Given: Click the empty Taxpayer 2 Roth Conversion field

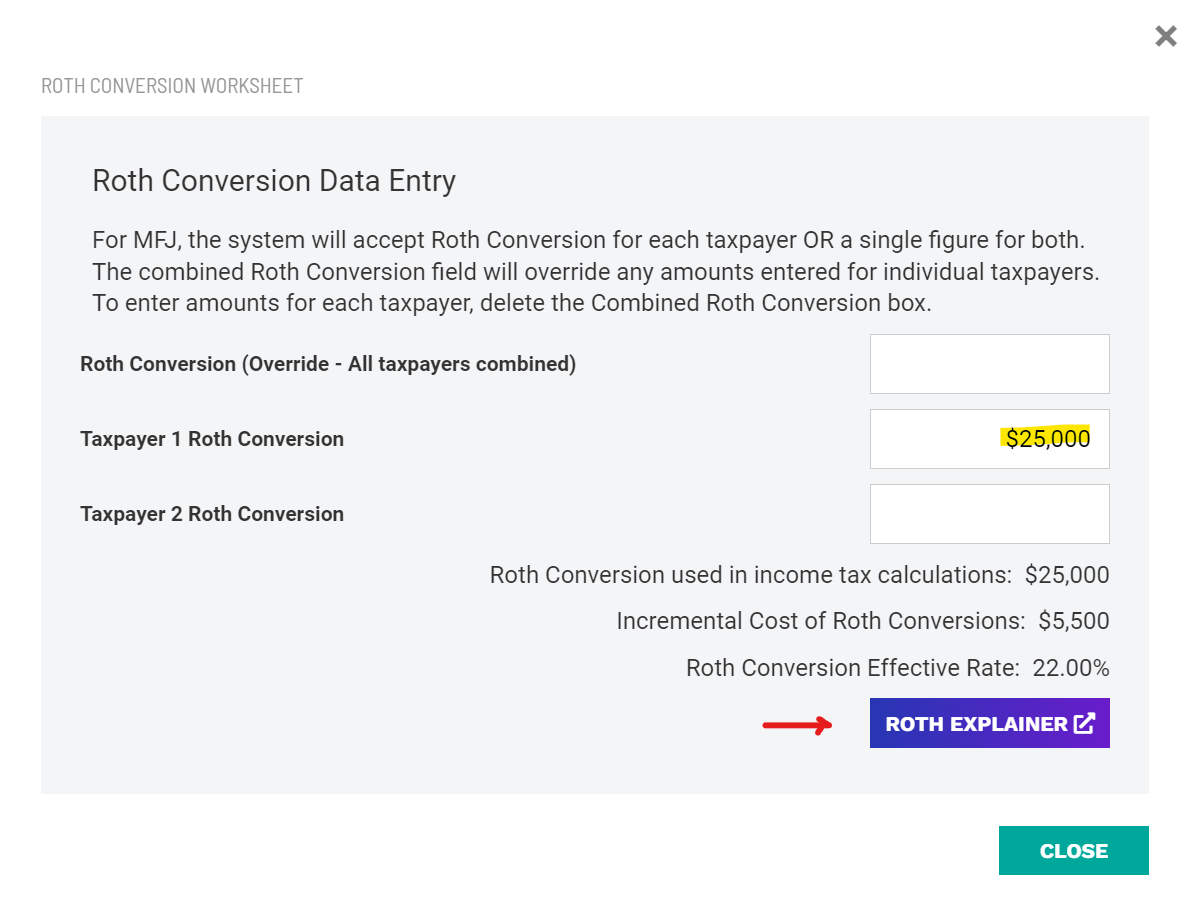Looking at the screenshot, I should pos(989,513).
